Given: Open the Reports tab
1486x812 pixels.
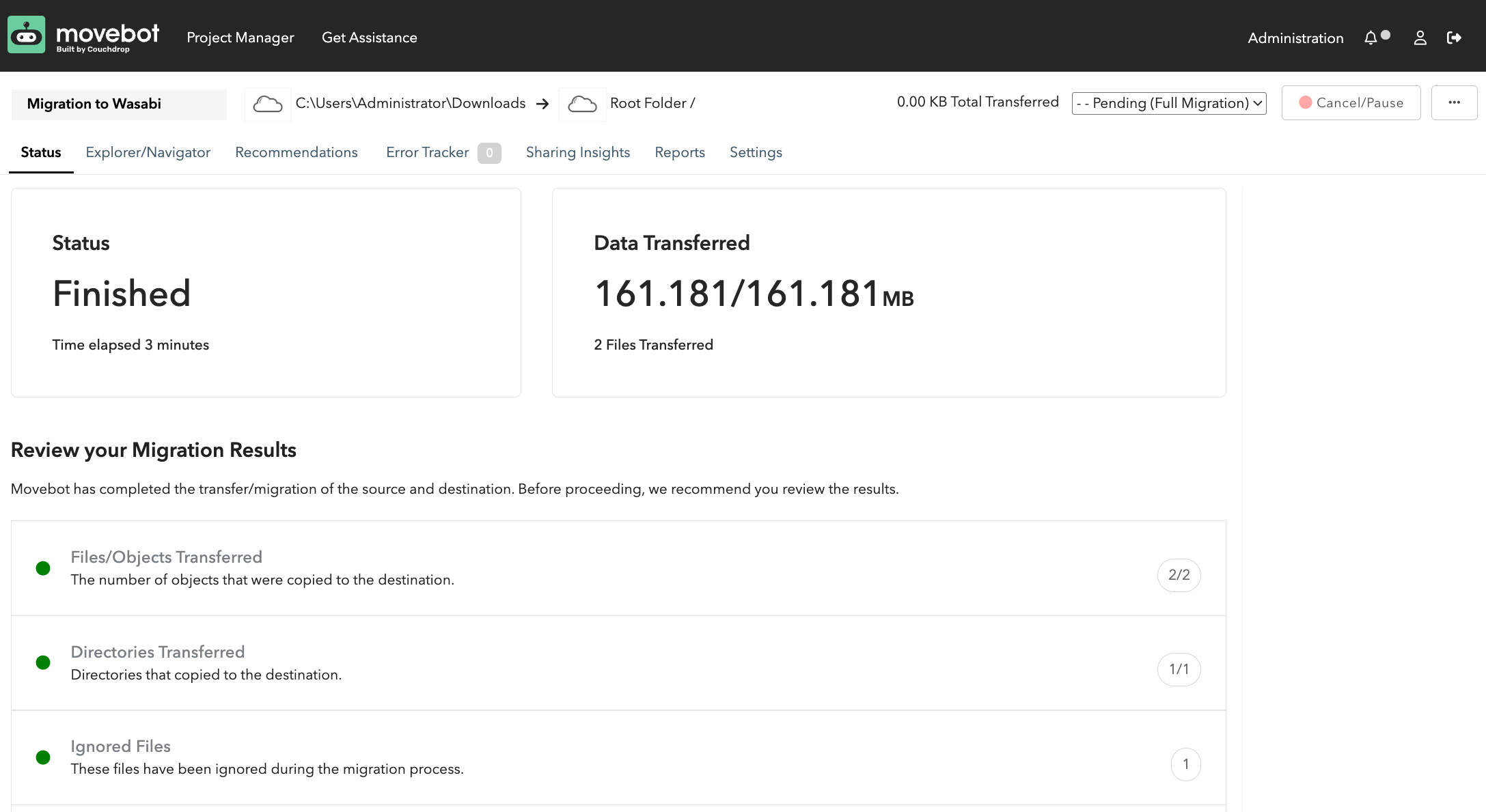Looking at the screenshot, I should [680, 152].
